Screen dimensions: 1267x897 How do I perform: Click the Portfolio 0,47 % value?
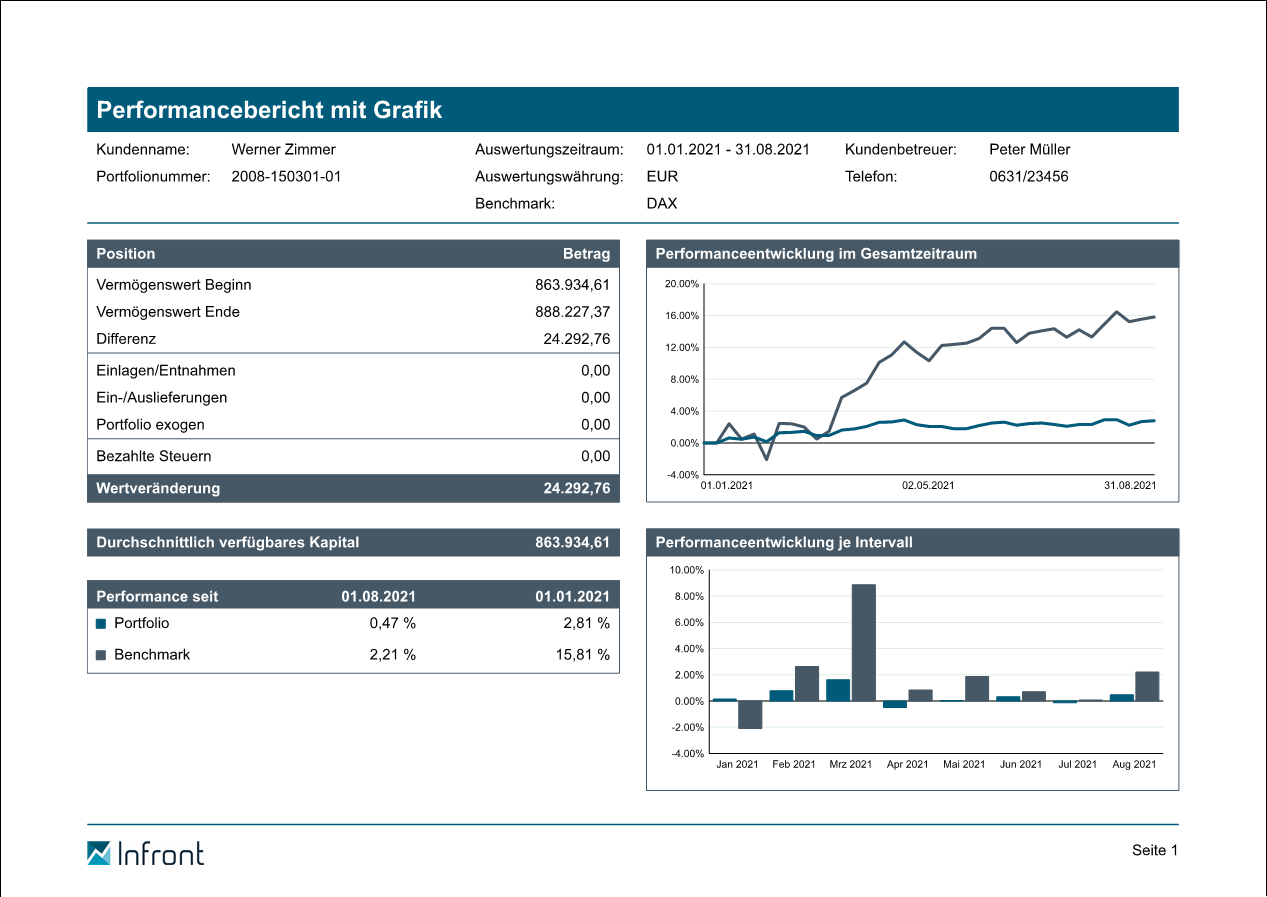pos(392,623)
